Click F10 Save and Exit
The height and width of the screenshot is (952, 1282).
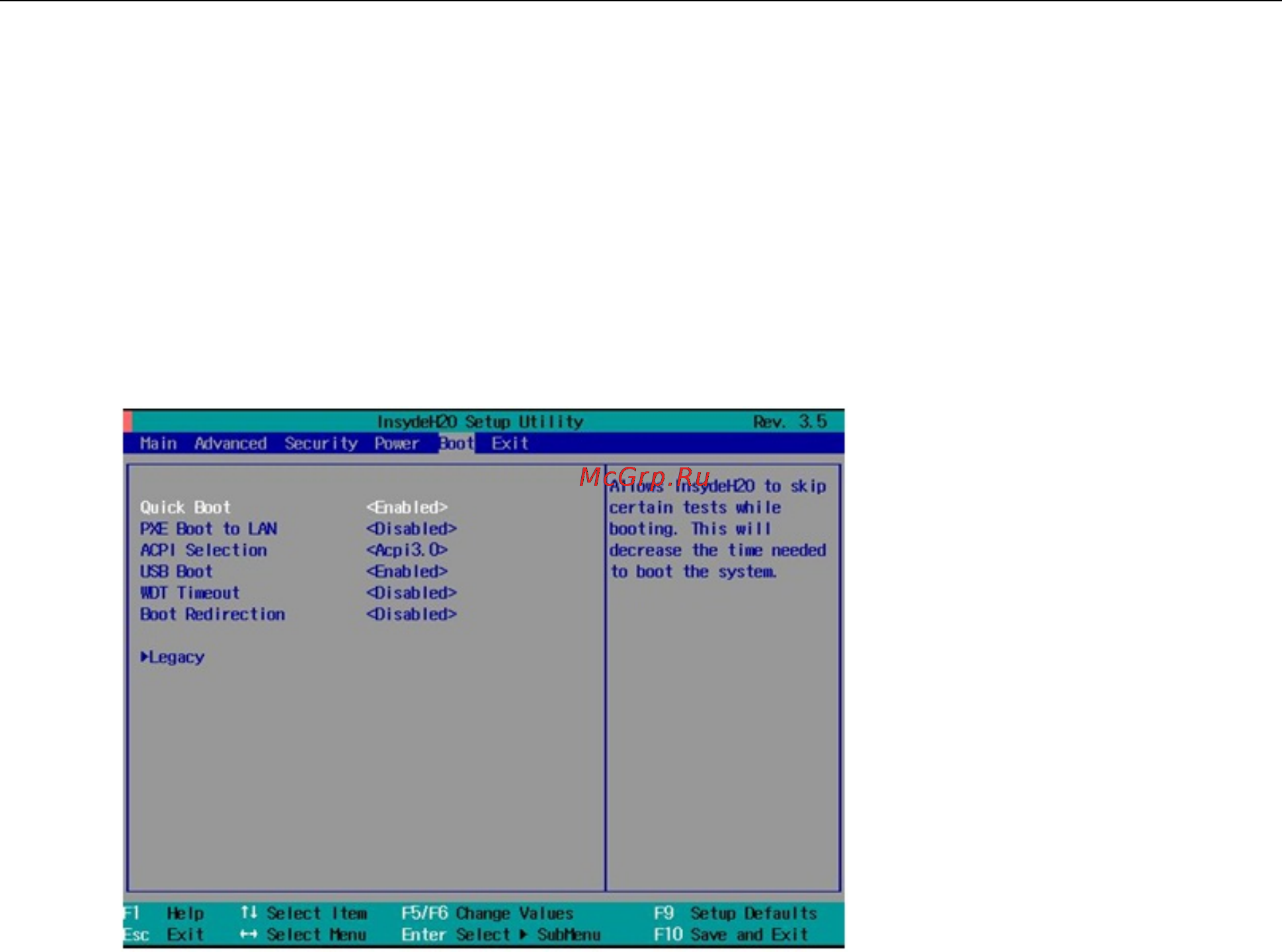pos(731,935)
